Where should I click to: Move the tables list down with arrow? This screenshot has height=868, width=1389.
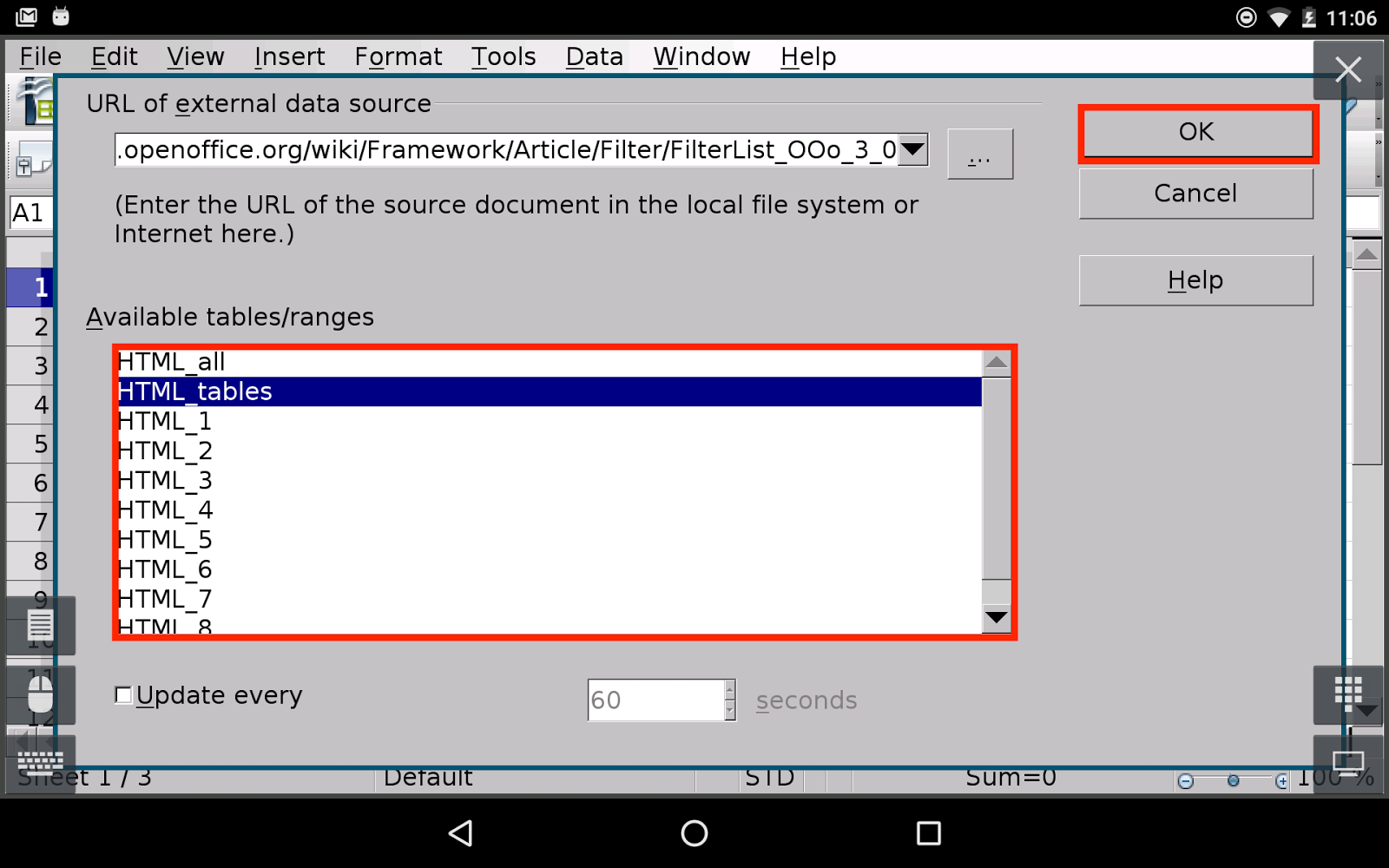coord(997,618)
